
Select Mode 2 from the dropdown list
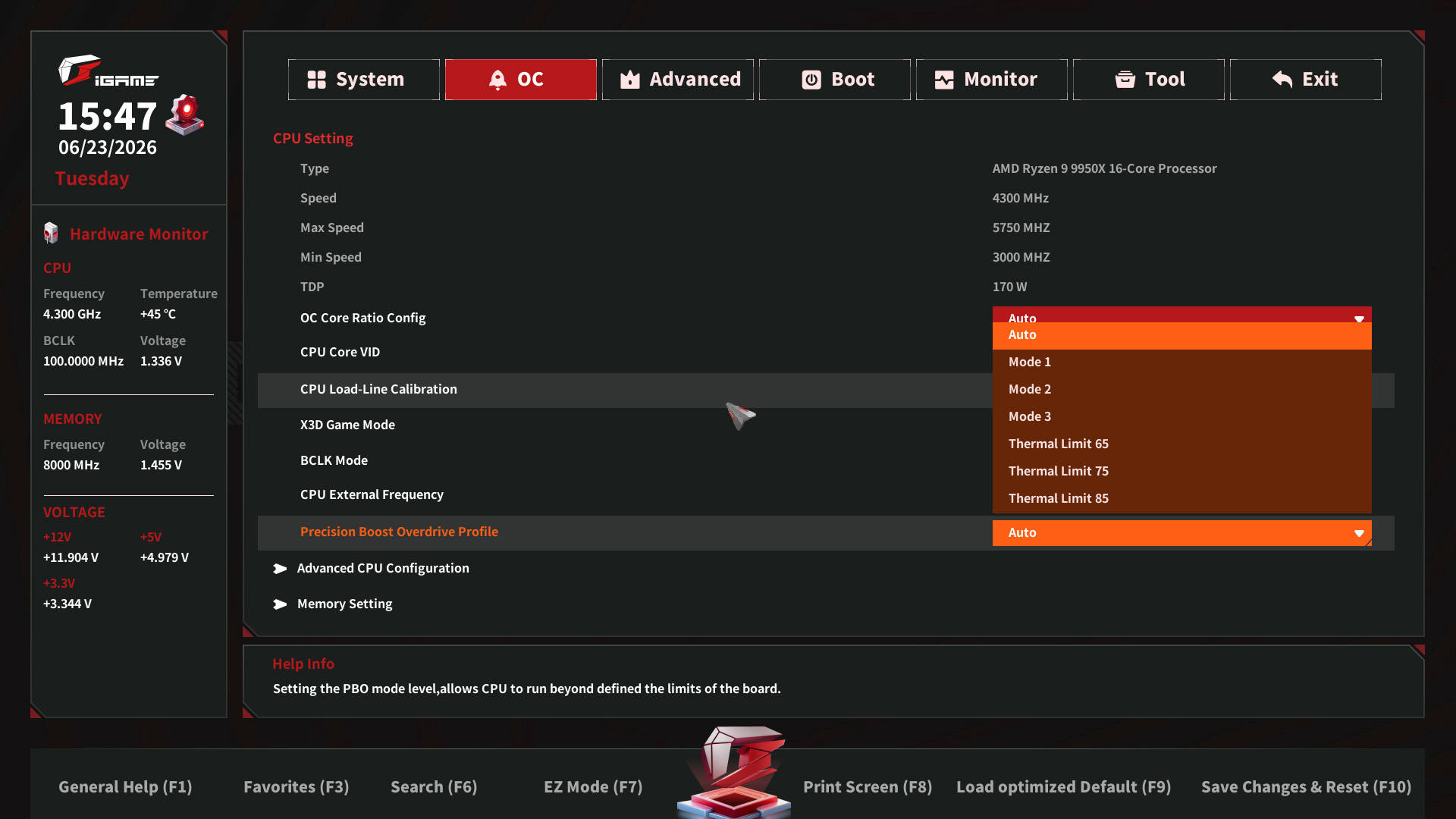(1182, 390)
